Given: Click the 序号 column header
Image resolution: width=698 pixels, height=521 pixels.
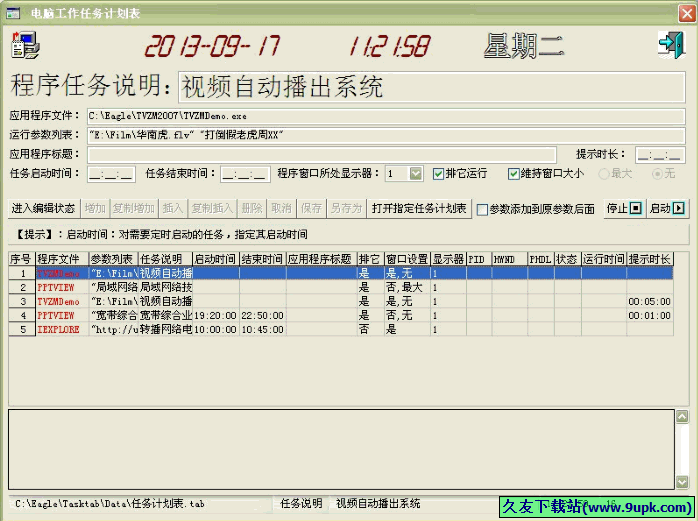Looking at the screenshot, I should [22, 259].
